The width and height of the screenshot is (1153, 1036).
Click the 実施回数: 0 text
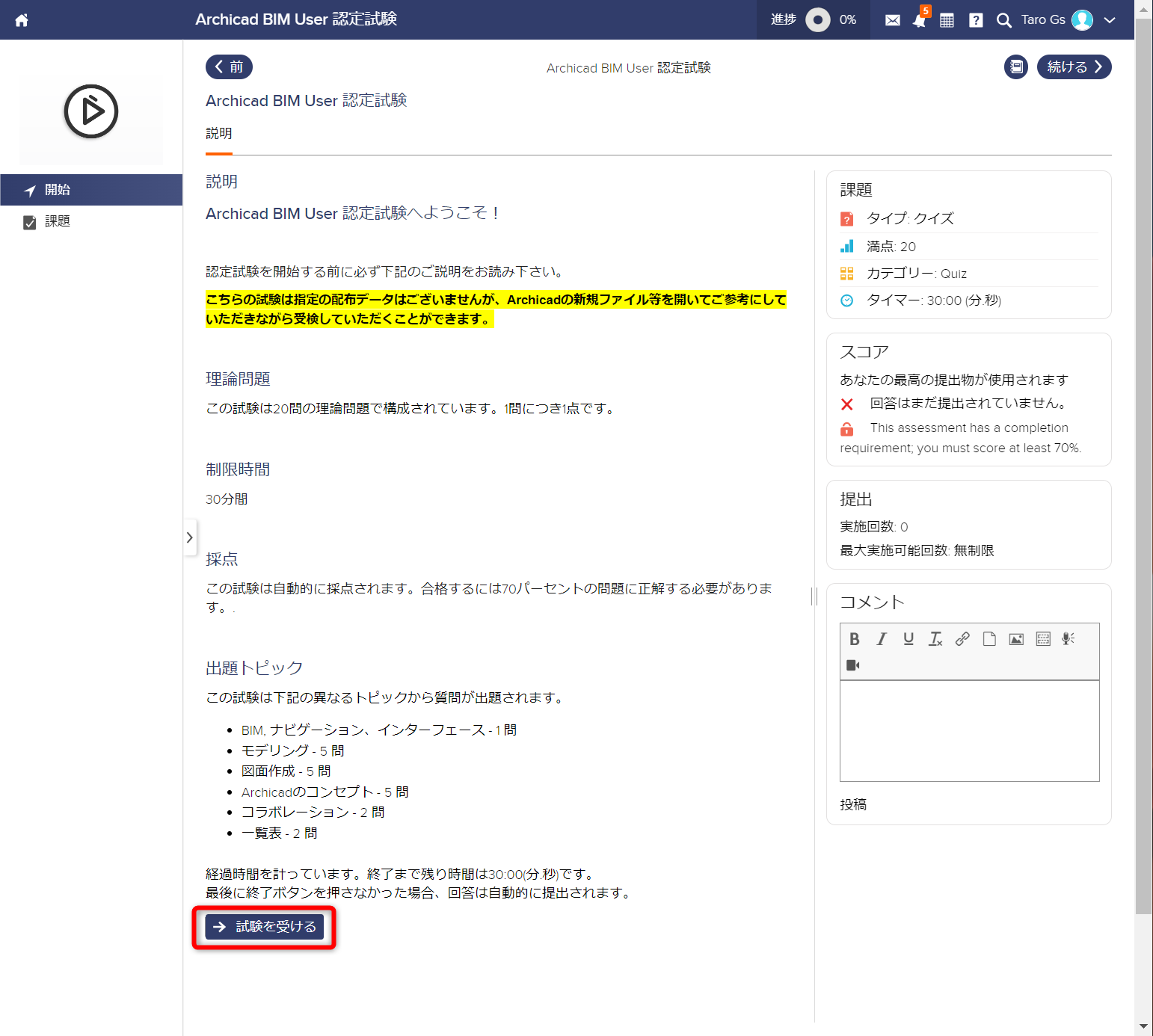[873, 527]
